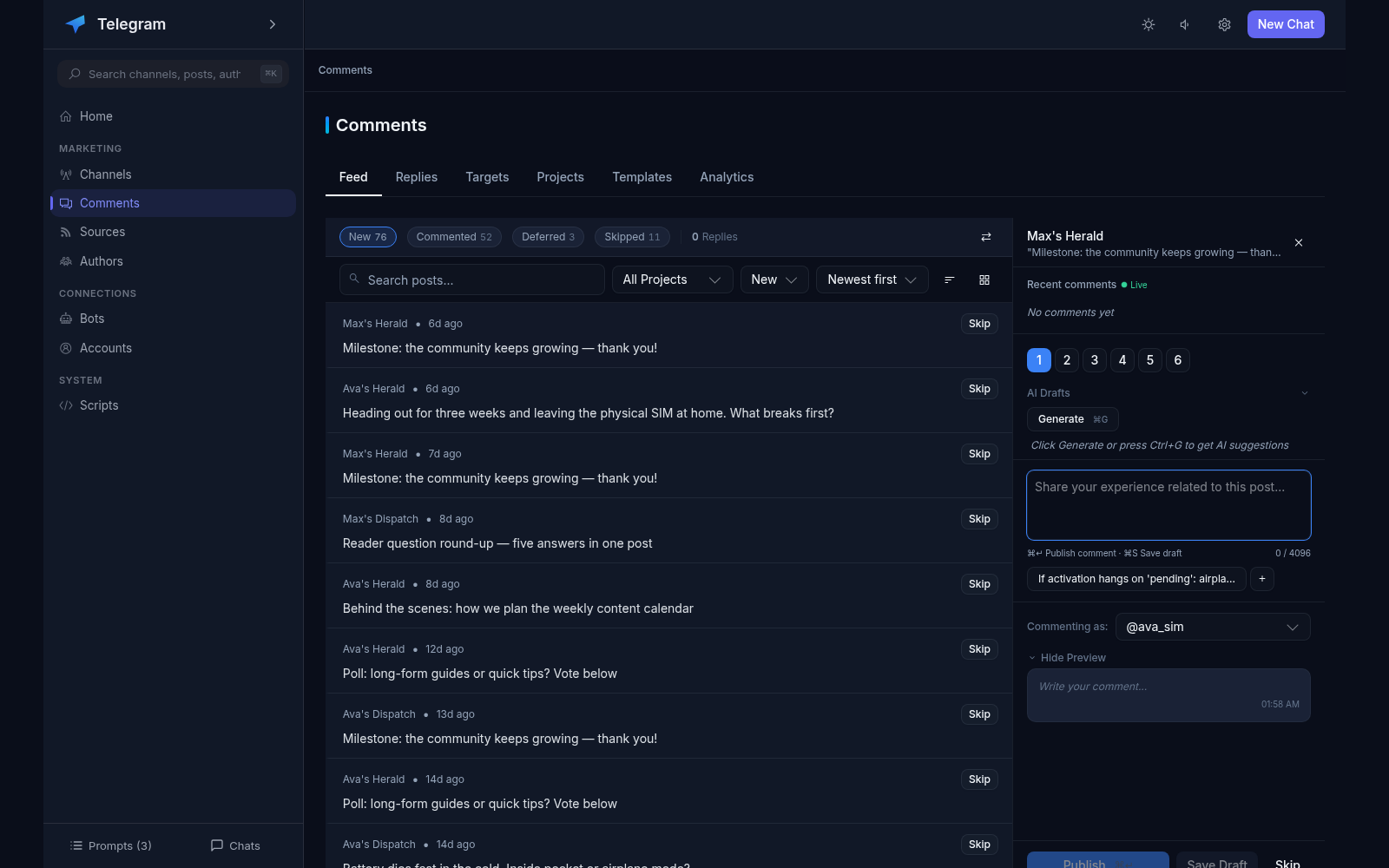Open the Newest first sort dropdown
The height and width of the screenshot is (868, 1389).
[872, 279]
